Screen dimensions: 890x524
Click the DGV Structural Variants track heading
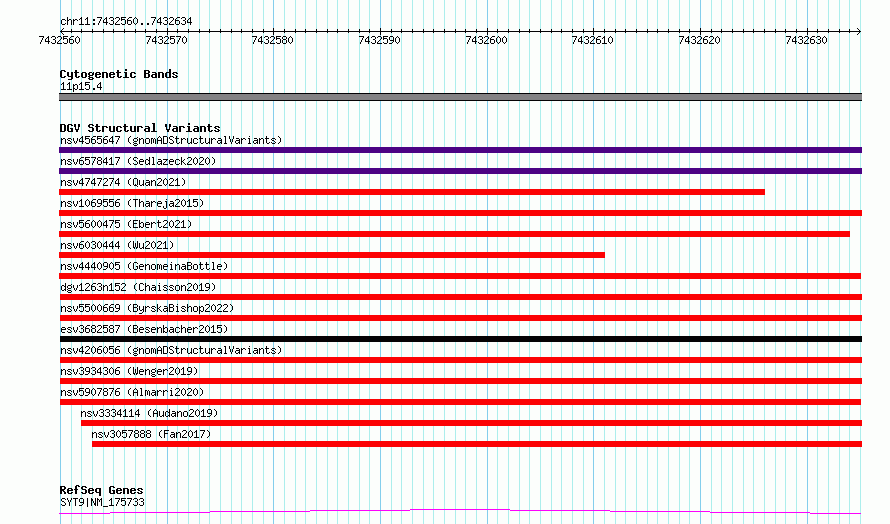point(140,128)
